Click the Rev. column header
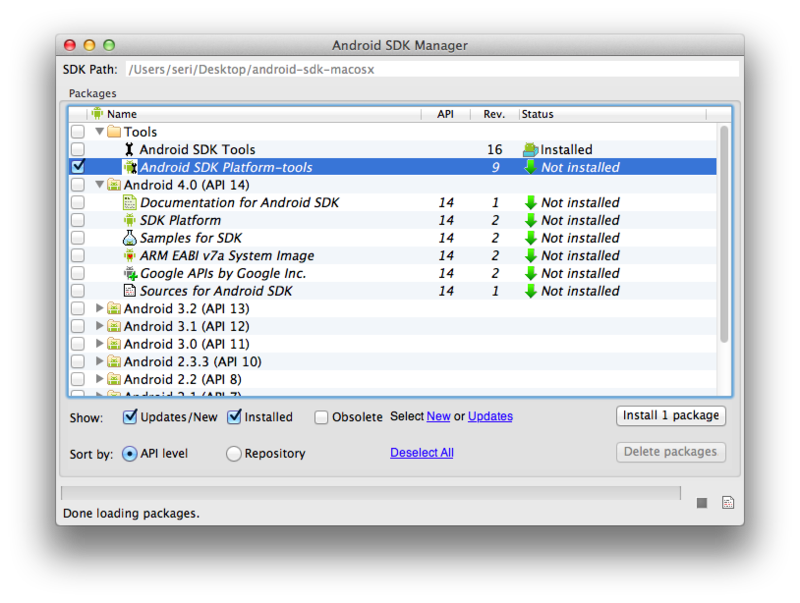800x603 pixels. (x=494, y=114)
